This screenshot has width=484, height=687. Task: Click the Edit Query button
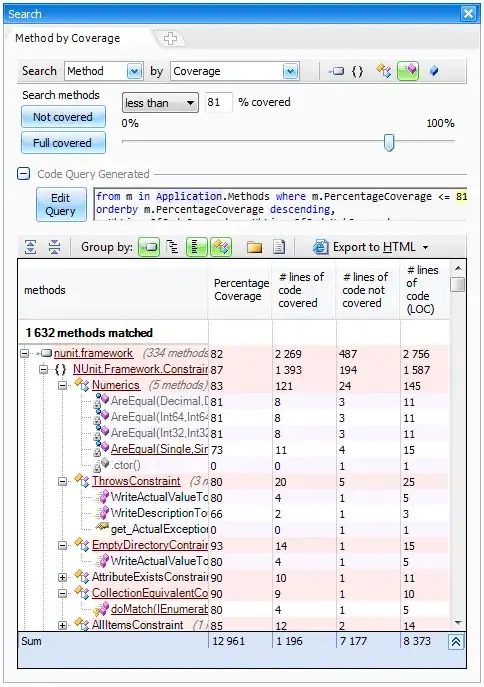[61, 204]
